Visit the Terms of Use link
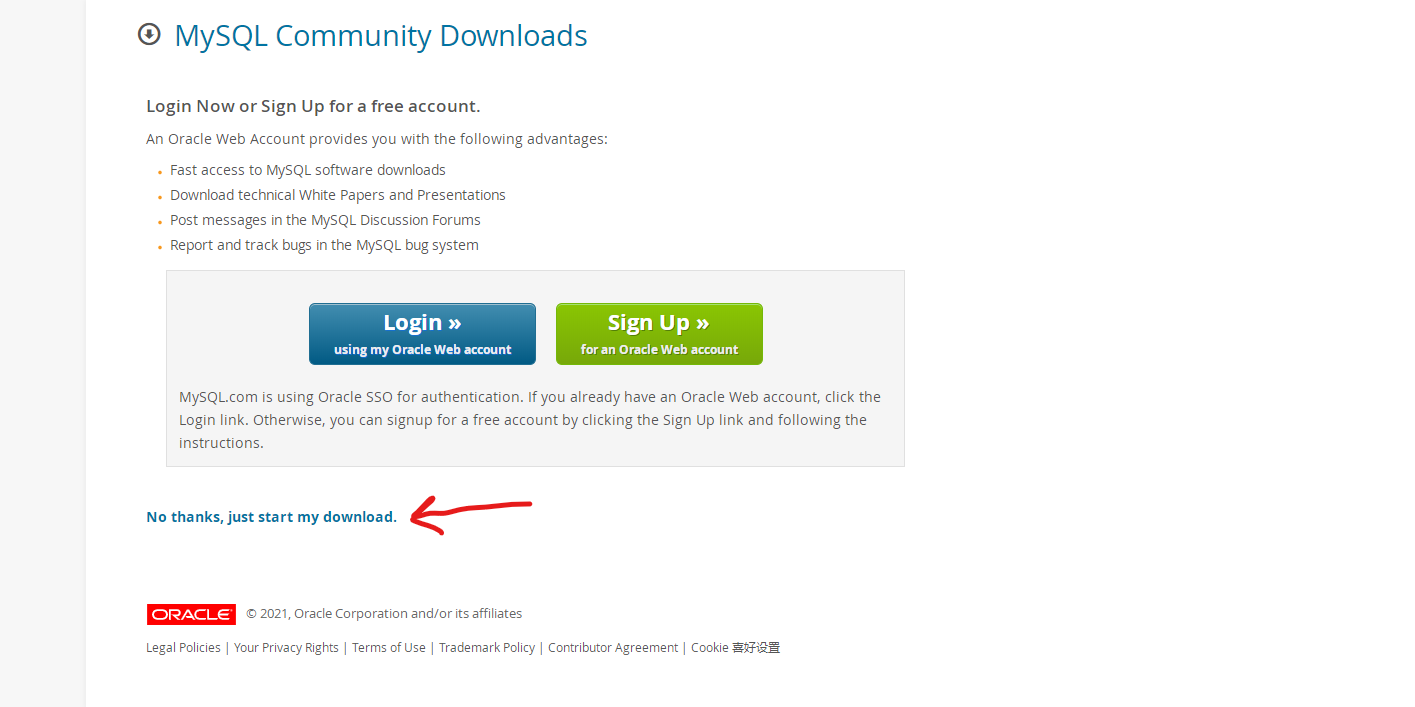 tap(389, 648)
